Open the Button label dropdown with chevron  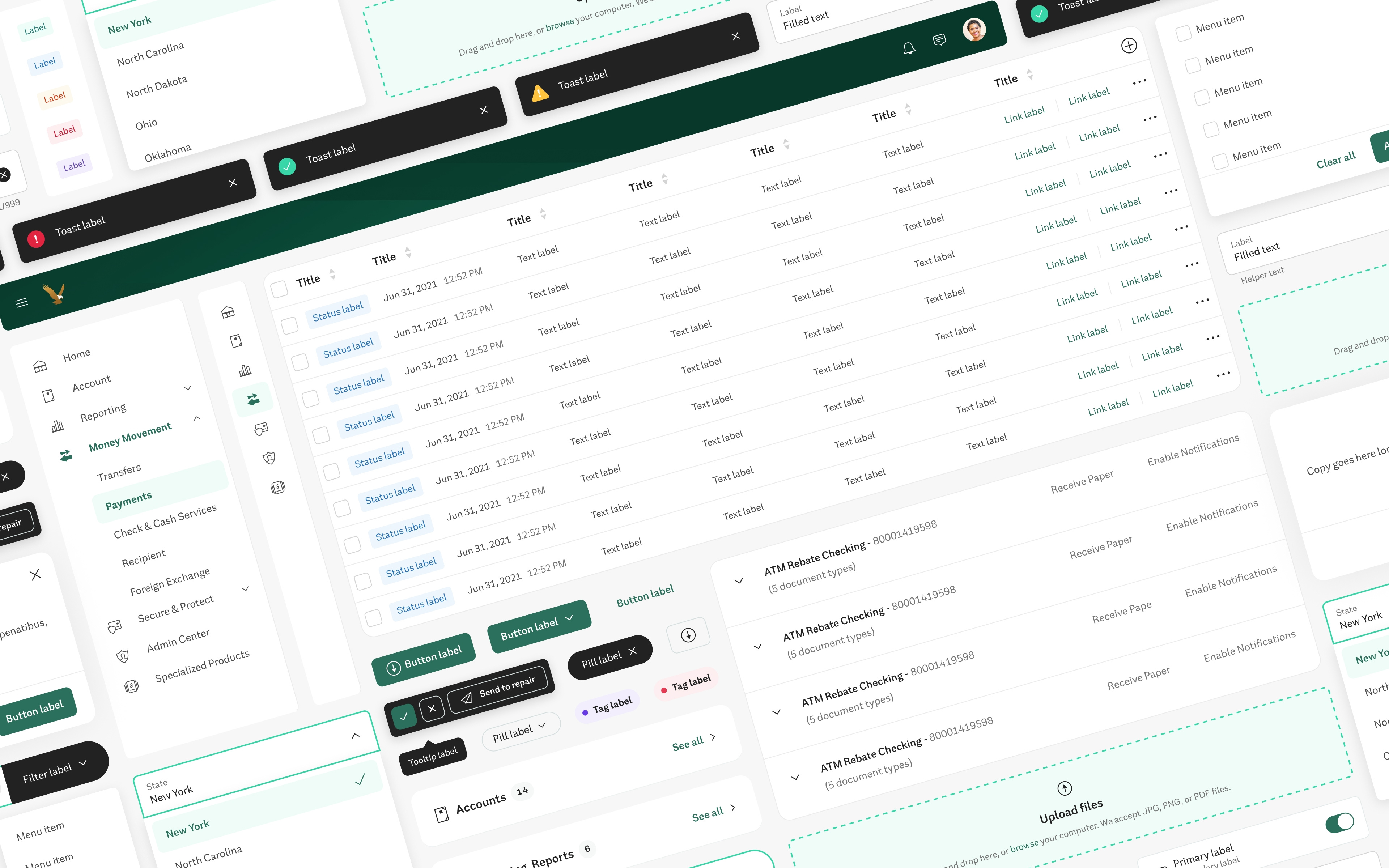pos(538,626)
